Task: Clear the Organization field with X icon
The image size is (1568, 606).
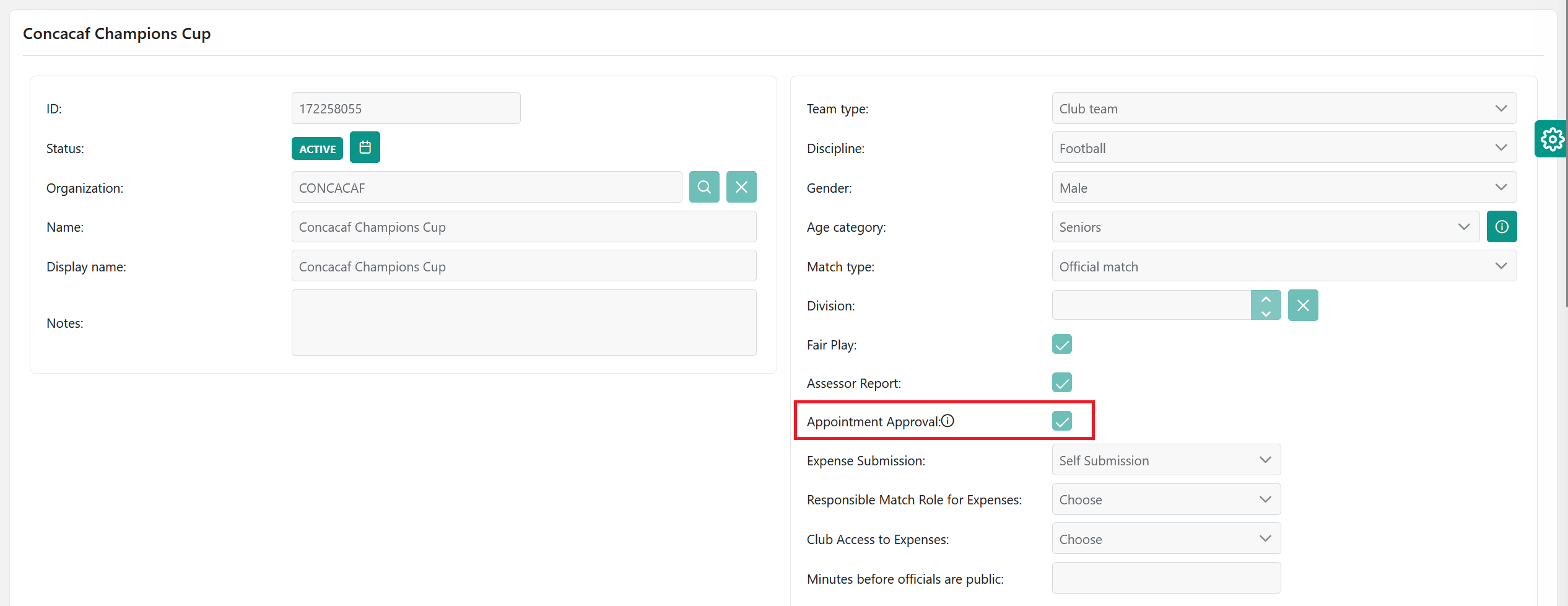Action: (x=741, y=187)
